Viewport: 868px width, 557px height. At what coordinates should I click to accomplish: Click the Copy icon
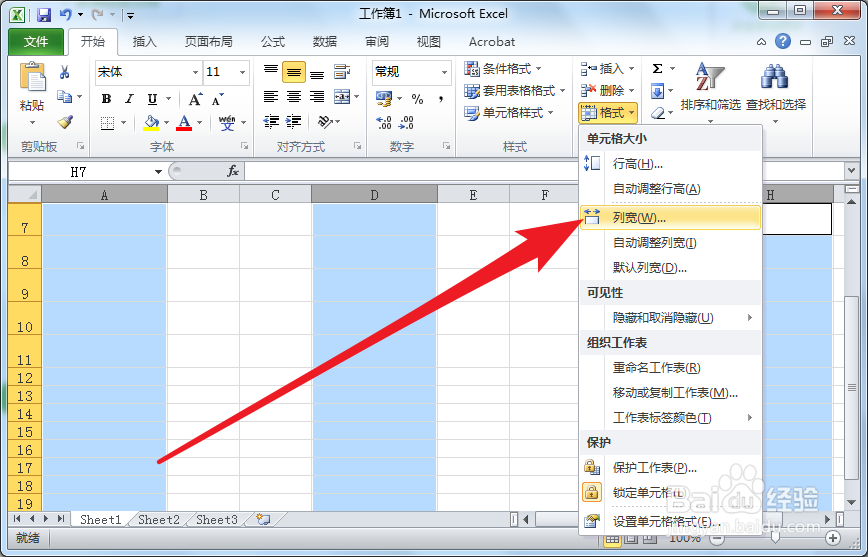[x=65, y=97]
